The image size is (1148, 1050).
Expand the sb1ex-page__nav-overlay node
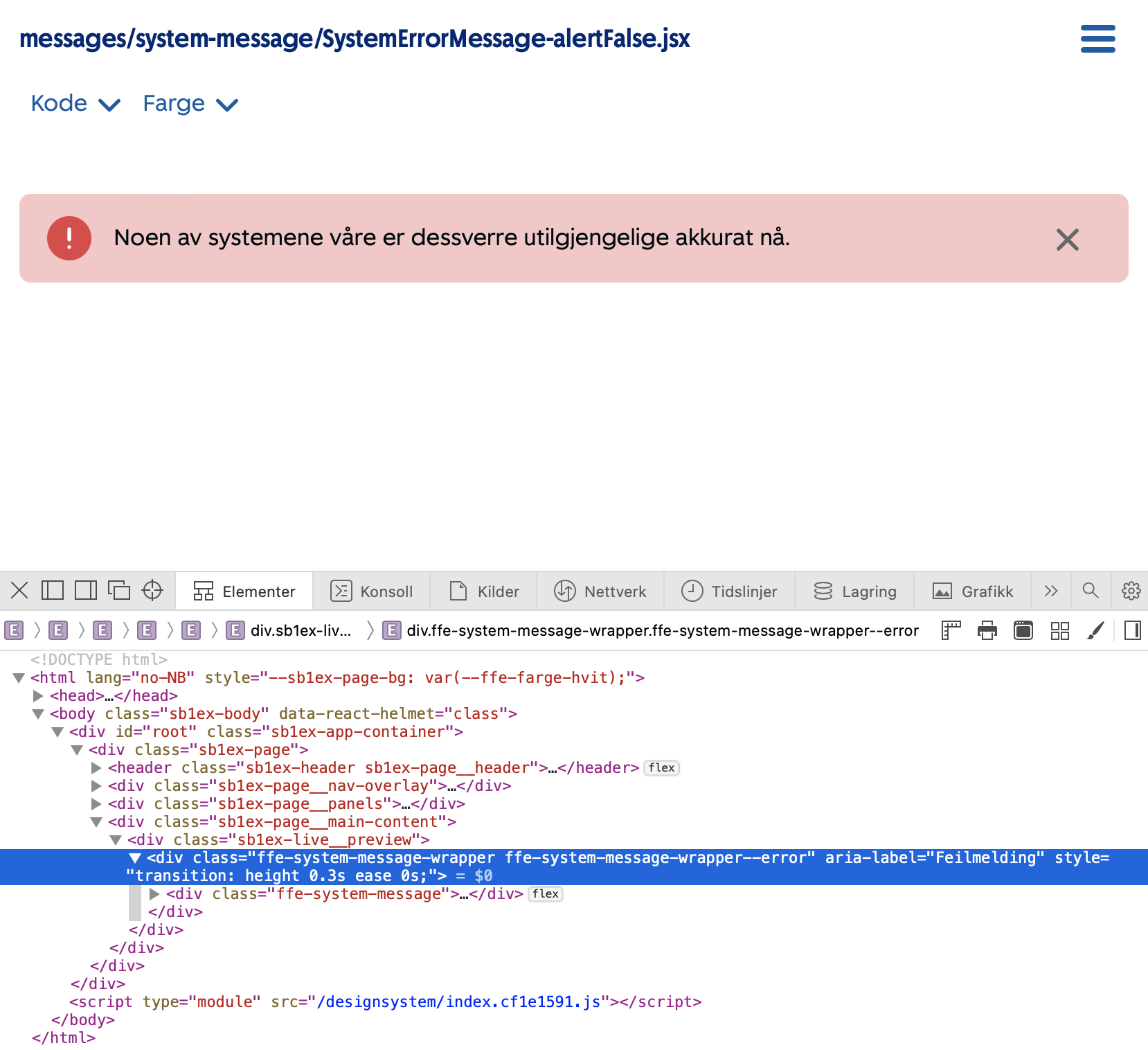[x=96, y=785]
